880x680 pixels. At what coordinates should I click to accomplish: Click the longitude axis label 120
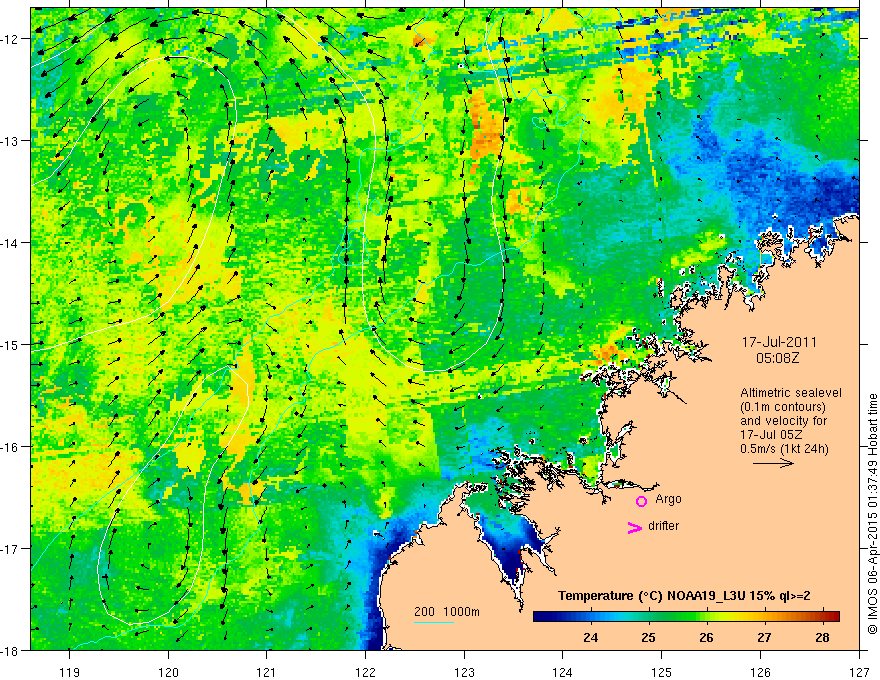pos(168,672)
